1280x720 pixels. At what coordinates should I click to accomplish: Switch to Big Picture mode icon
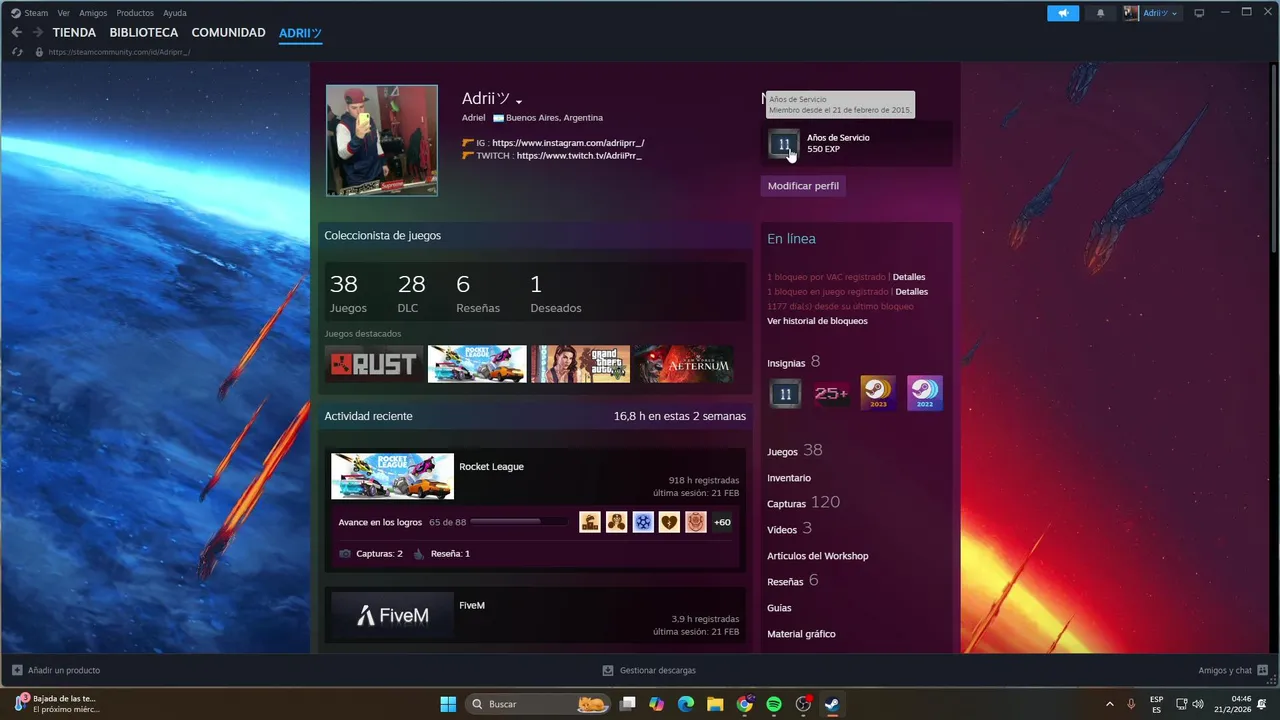coord(1199,13)
